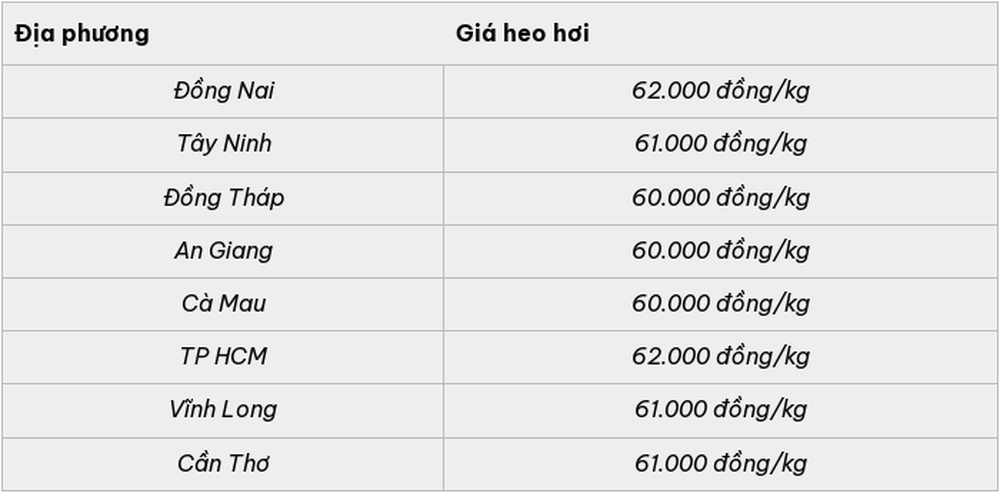Select the Đồng Tháp cell

coord(223,198)
